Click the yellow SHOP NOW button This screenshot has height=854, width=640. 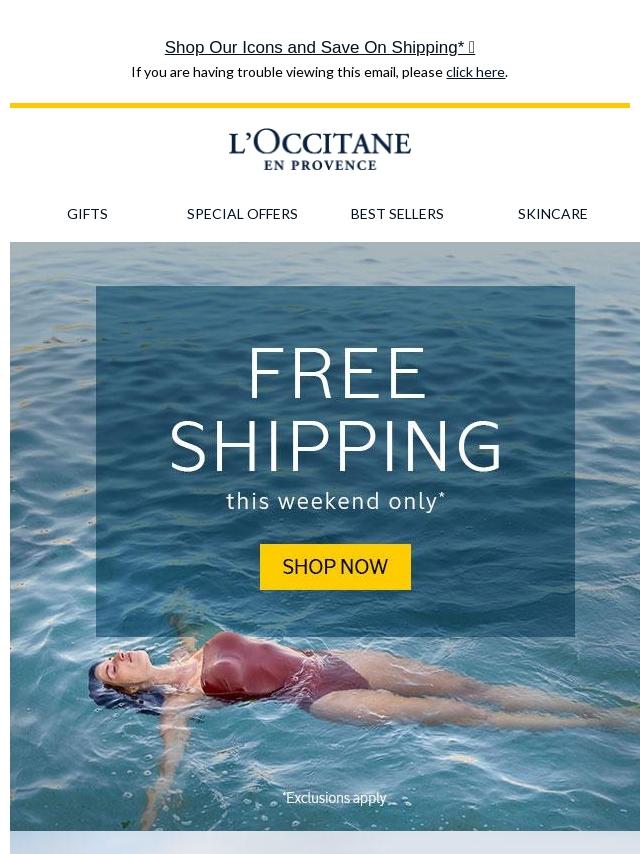click(x=336, y=567)
